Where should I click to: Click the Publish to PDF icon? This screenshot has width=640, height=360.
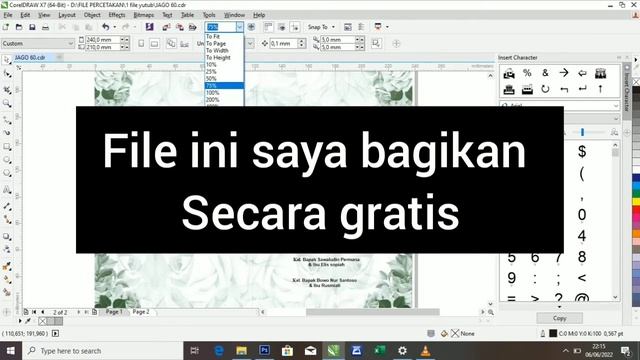193,27
